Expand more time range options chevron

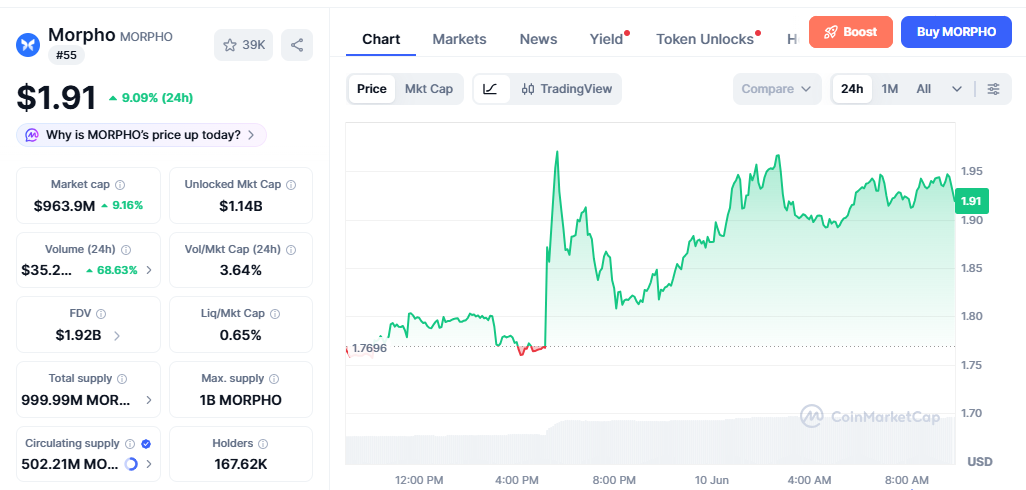[x=957, y=89]
